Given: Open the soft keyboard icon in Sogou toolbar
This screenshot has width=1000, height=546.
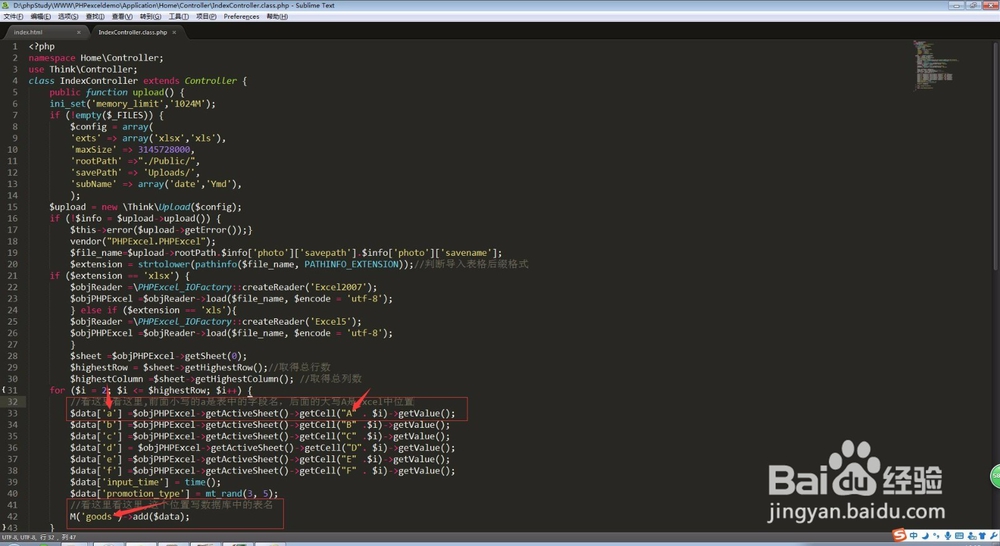Looking at the screenshot, I should pyautogui.click(x=959, y=536).
